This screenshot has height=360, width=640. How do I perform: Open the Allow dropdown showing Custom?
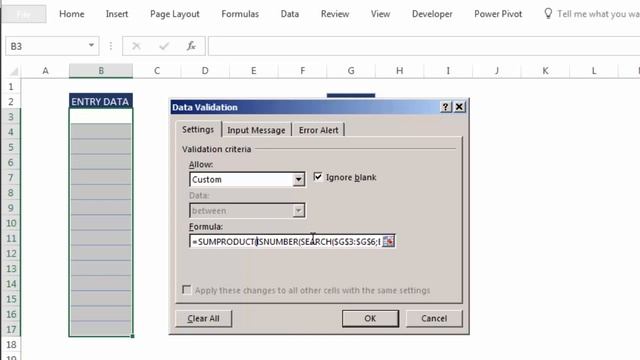(x=298, y=179)
